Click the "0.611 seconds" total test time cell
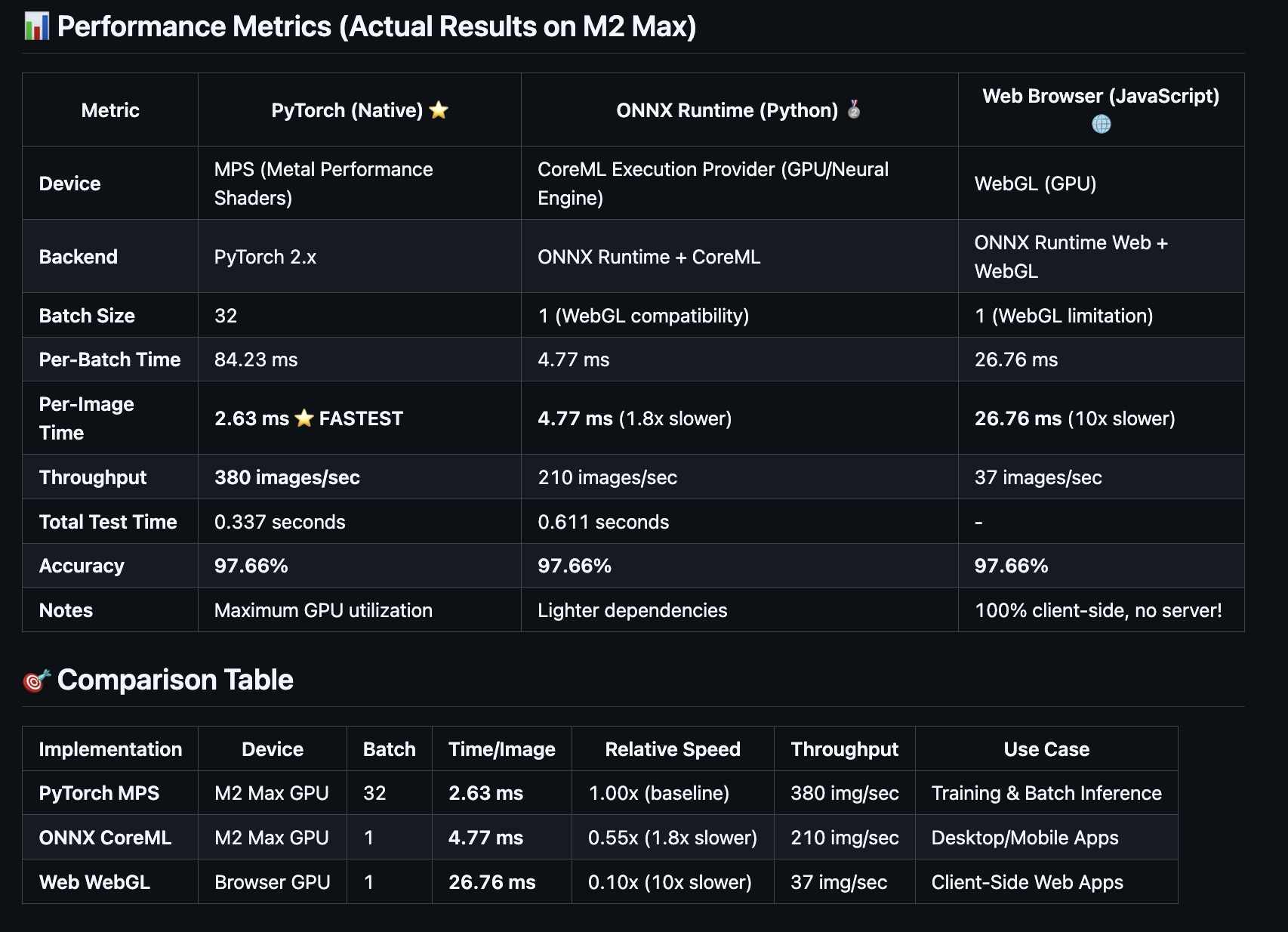 603,522
